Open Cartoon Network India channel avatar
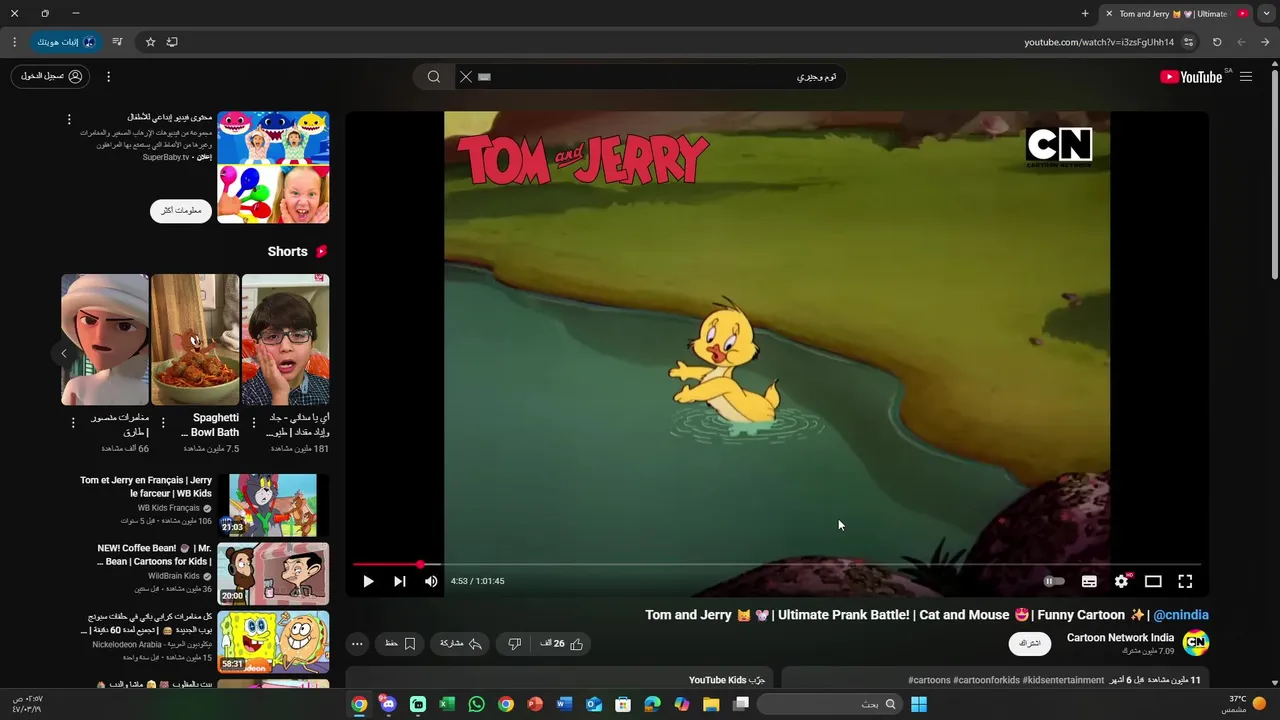Image resolution: width=1280 pixels, height=720 pixels. coord(1195,643)
